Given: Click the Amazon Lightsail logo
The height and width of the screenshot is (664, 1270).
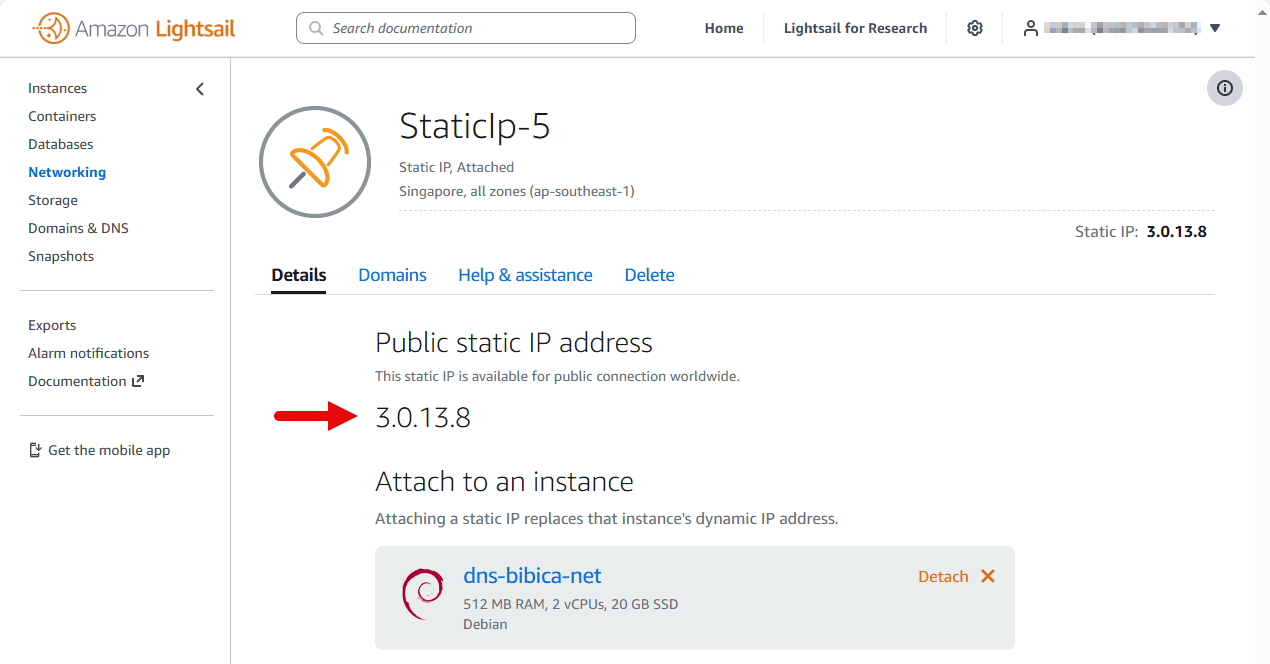Looking at the screenshot, I should point(134,28).
